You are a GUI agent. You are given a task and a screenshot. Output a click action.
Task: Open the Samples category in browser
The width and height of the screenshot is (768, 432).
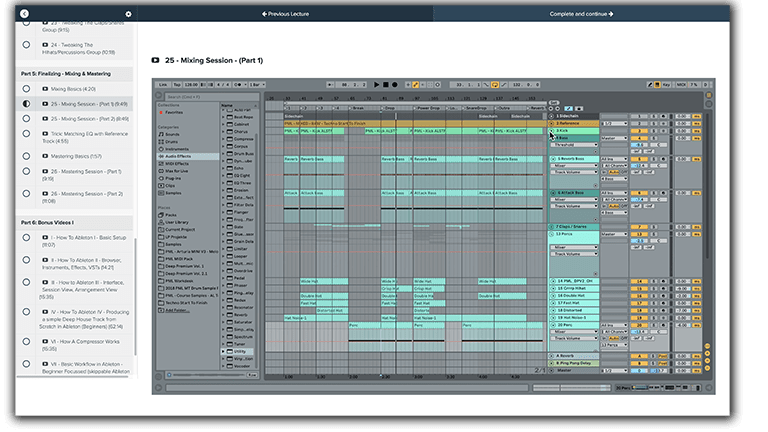[x=170, y=193]
